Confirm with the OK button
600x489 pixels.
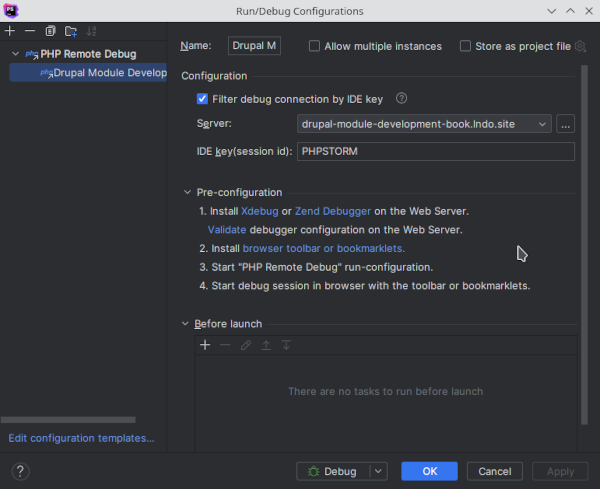point(429,471)
